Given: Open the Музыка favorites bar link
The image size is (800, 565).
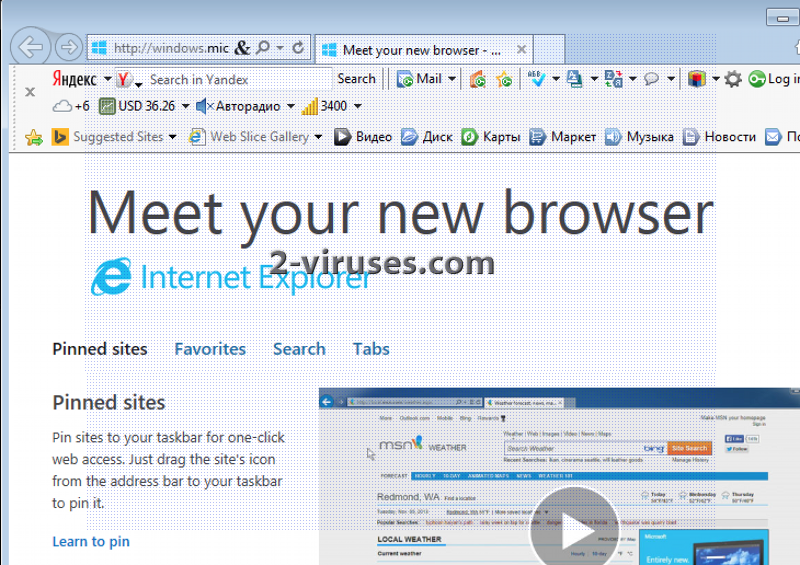Looking at the screenshot, I should click(x=639, y=137).
